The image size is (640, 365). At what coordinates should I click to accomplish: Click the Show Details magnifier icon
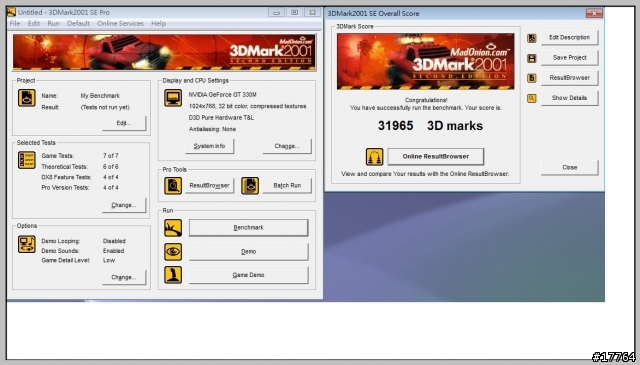531,98
